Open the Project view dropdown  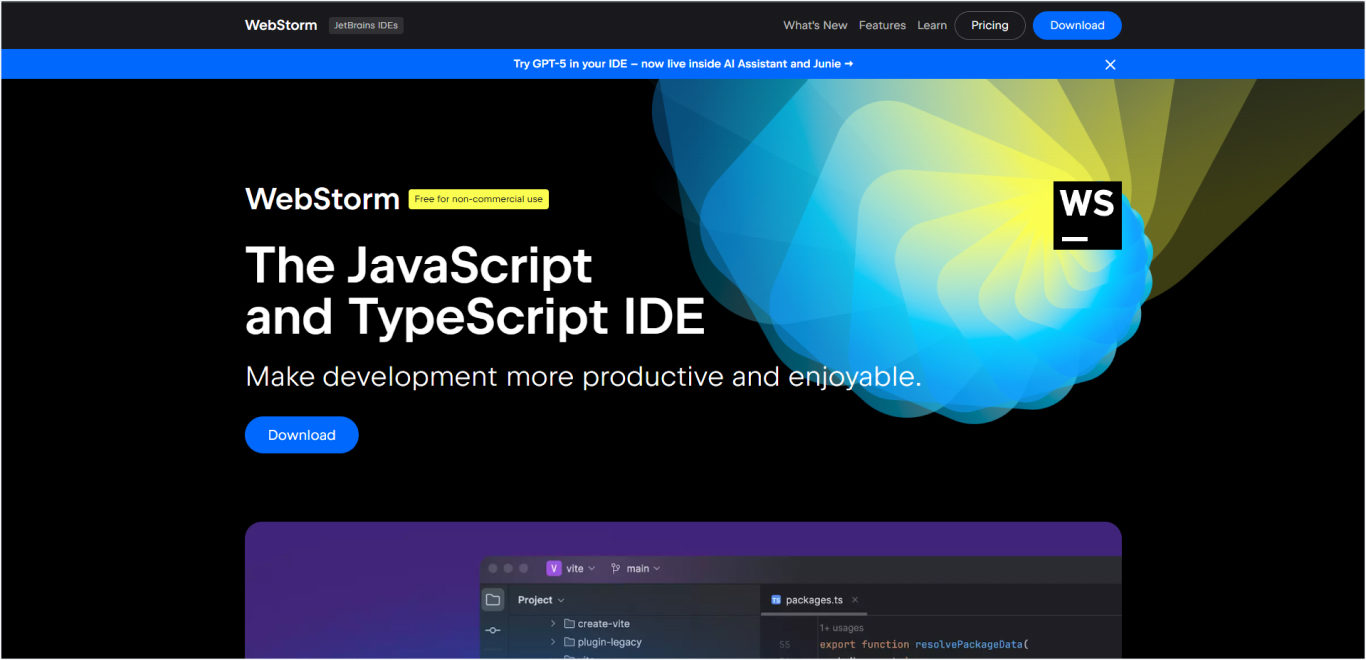point(560,600)
